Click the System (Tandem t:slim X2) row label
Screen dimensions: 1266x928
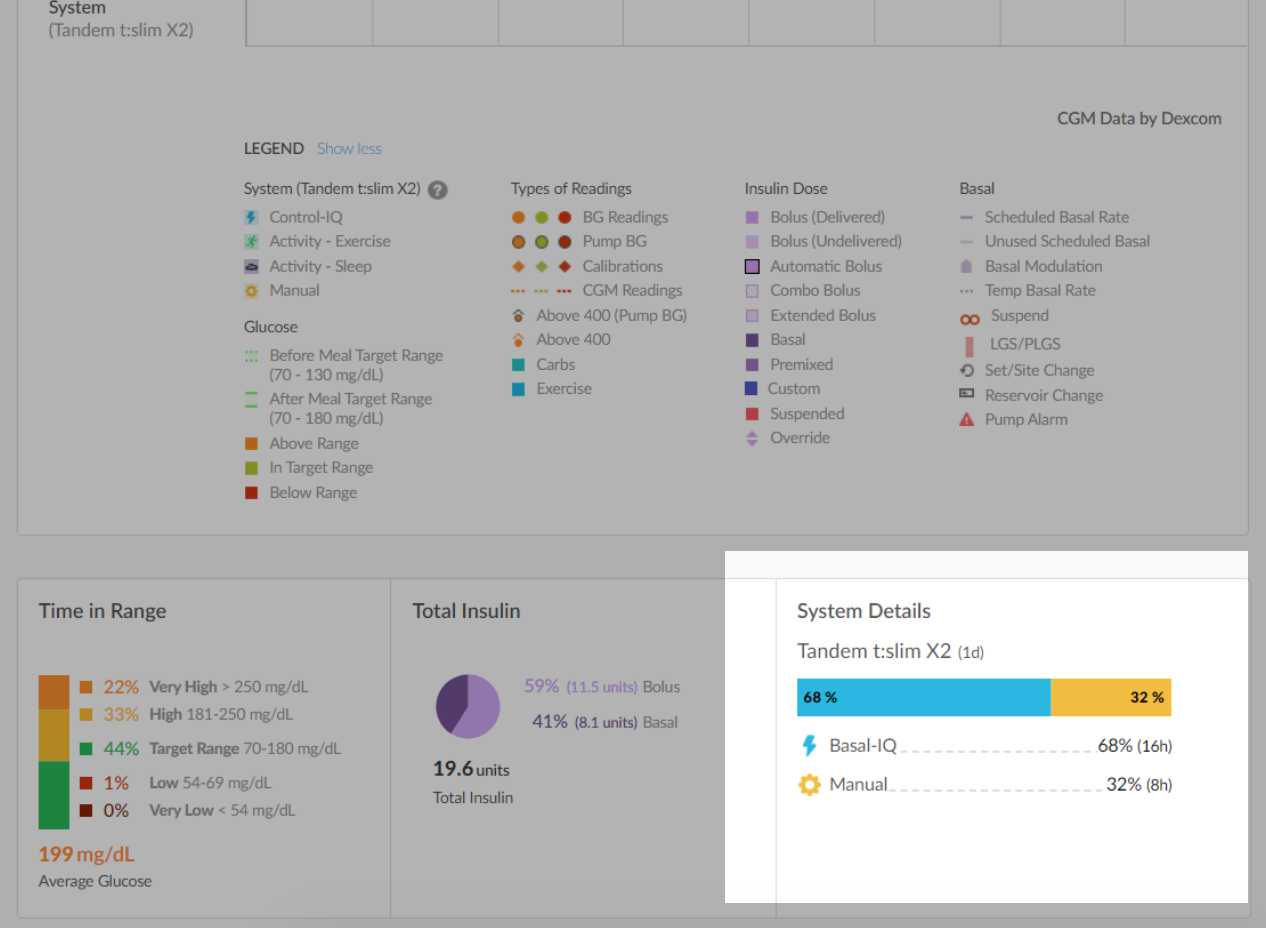point(121,19)
